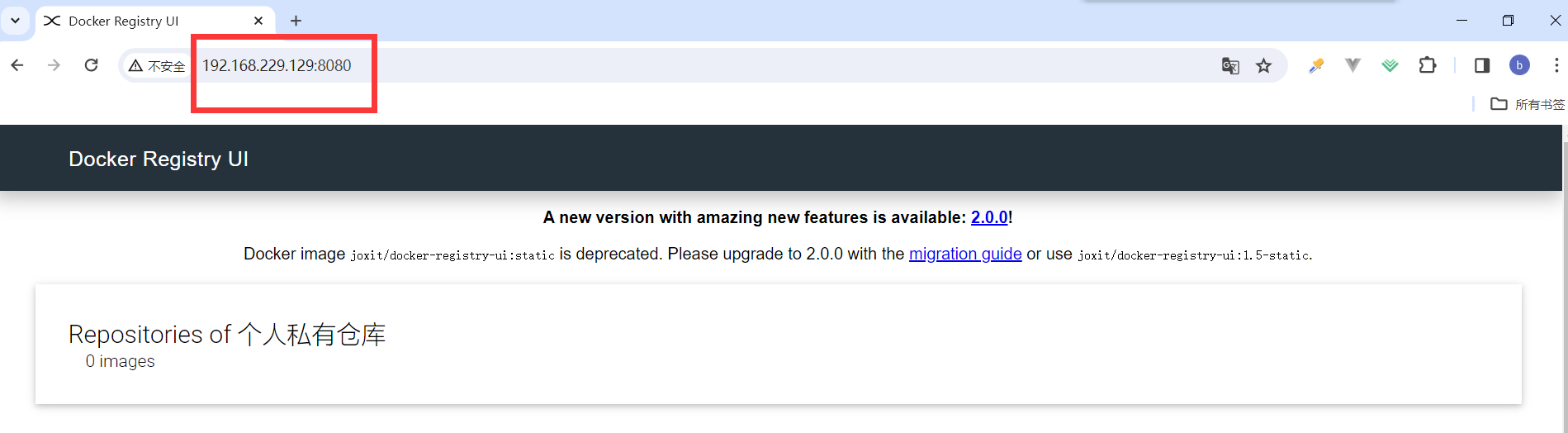This screenshot has height=433, width=1568.
Task: Open the Google Translate icon in address bar
Action: click(x=1230, y=66)
